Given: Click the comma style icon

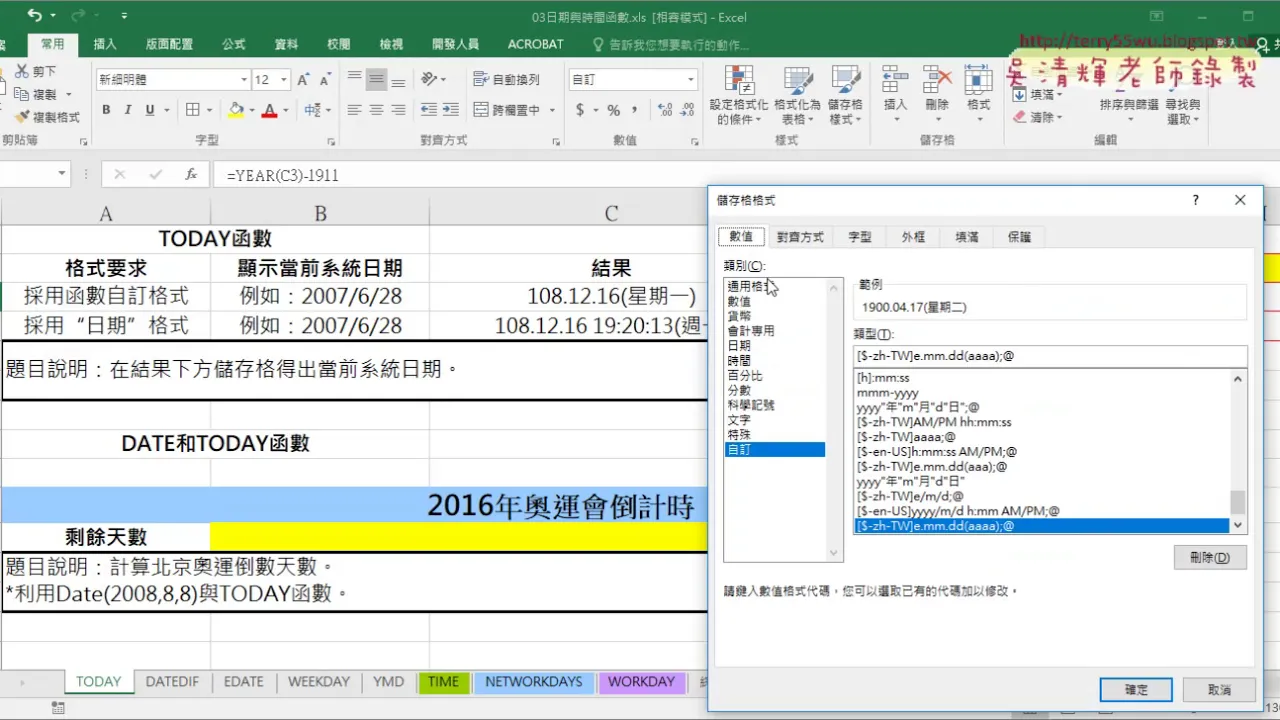Looking at the screenshot, I should point(635,110).
